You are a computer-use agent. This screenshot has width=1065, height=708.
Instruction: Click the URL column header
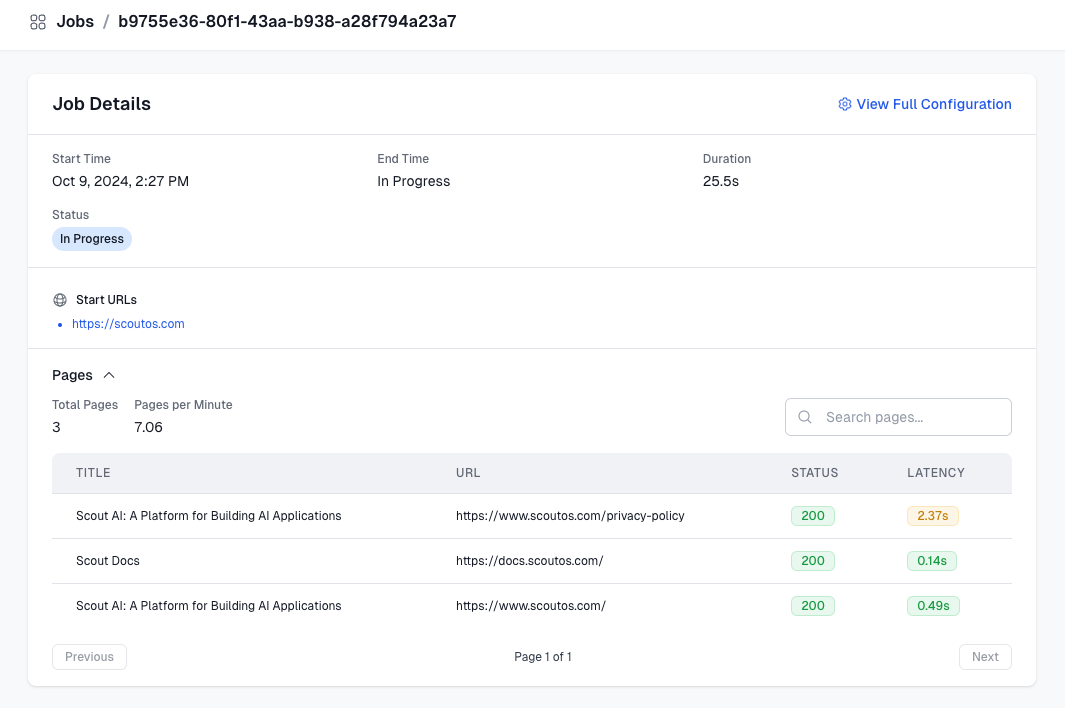468,473
